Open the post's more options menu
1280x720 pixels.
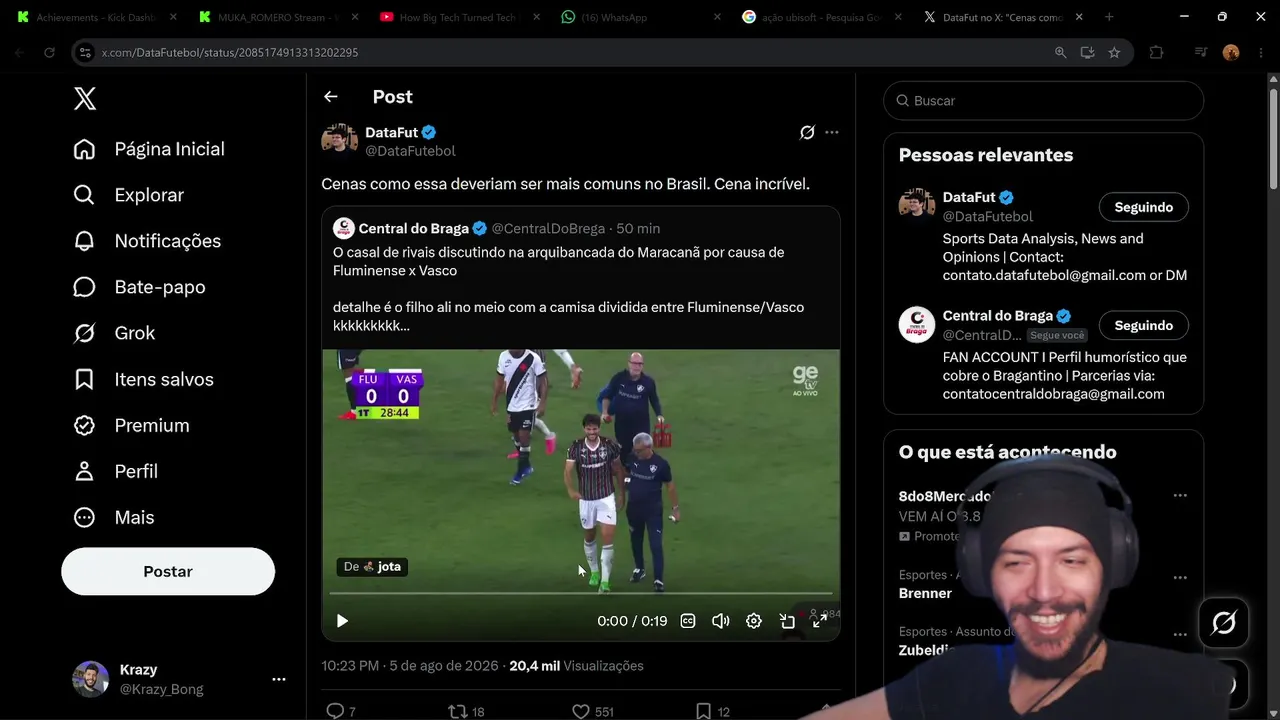click(x=832, y=132)
